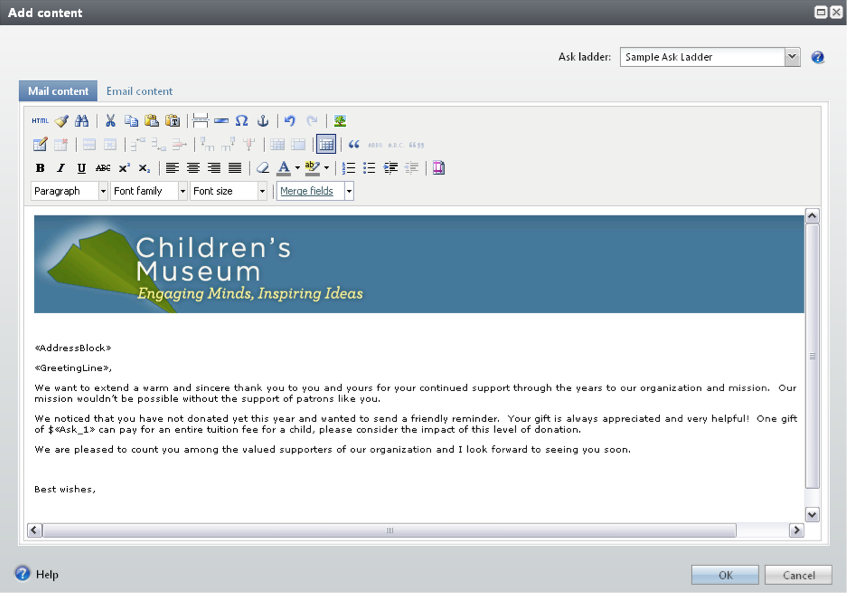Click the table row properties icon
This screenshot has width=848, height=596.
coord(89,144)
